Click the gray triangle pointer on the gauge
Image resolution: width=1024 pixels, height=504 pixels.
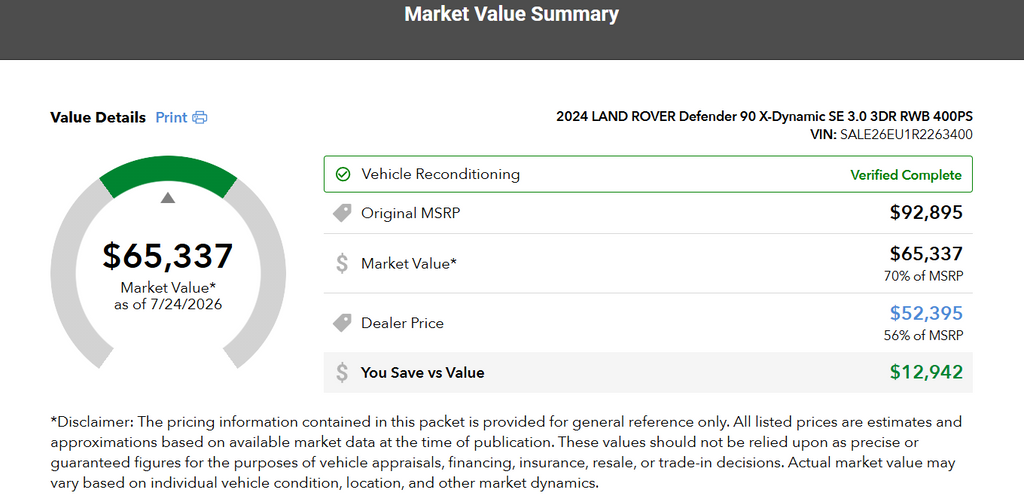[168, 198]
